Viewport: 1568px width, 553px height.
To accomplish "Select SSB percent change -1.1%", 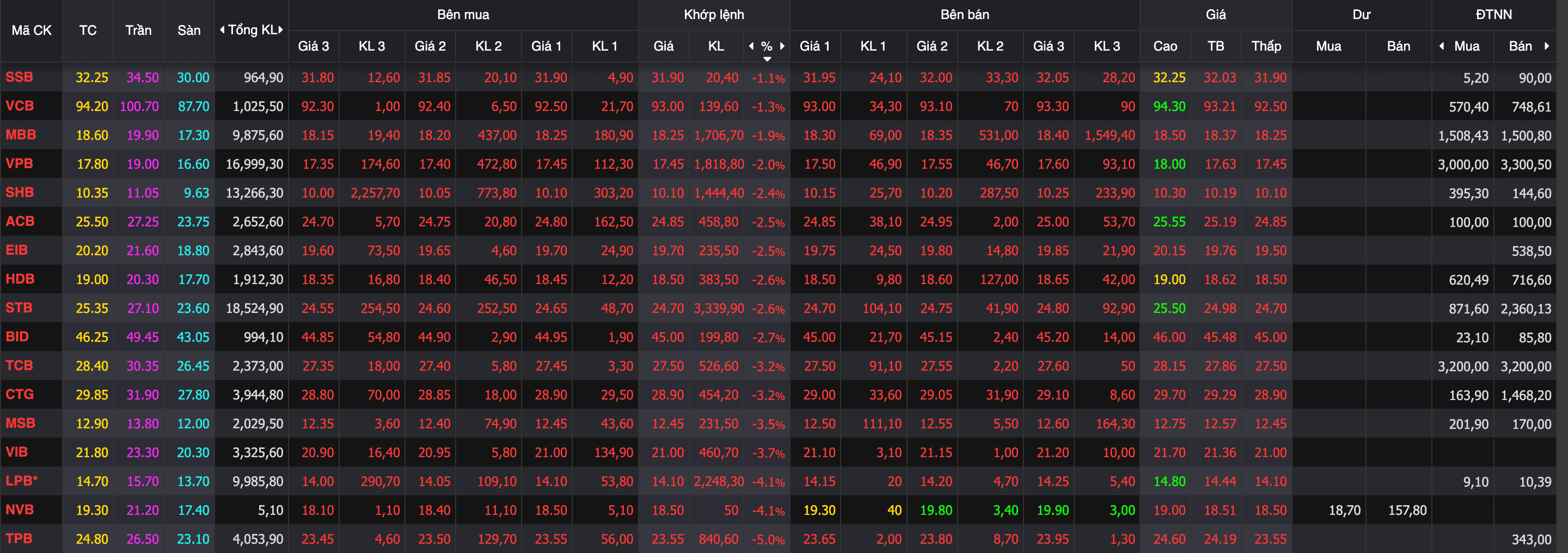I will click(x=768, y=78).
